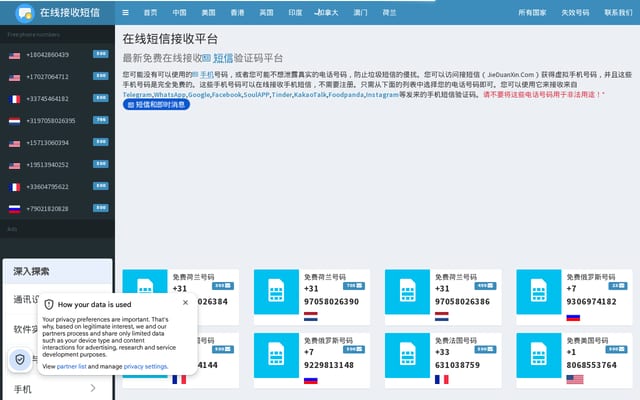Image resolution: width=640 pixels, height=400 pixels.
Task: Click Russian flag under number 9229813148
Action: click(x=311, y=380)
